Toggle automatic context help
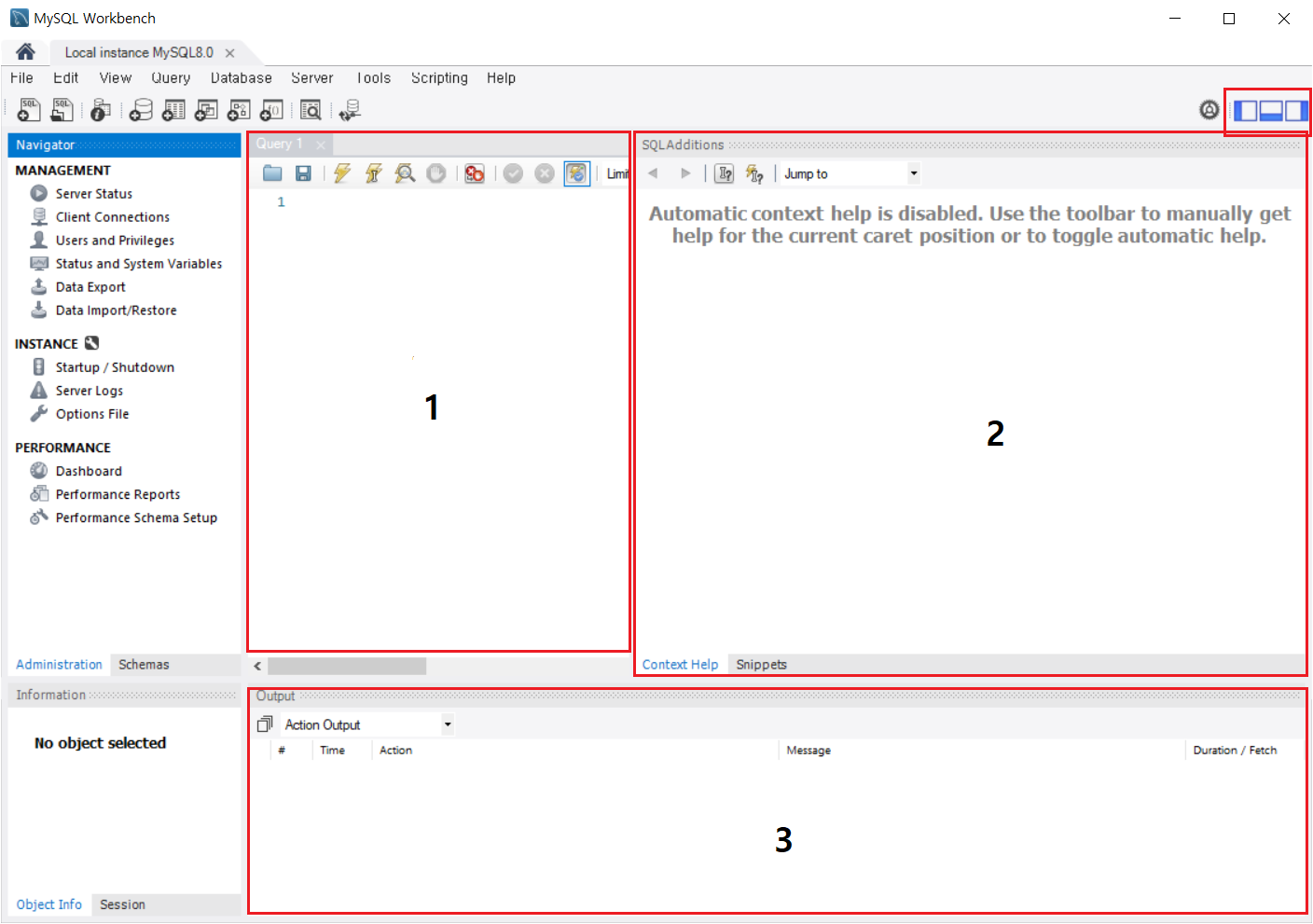 click(754, 173)
